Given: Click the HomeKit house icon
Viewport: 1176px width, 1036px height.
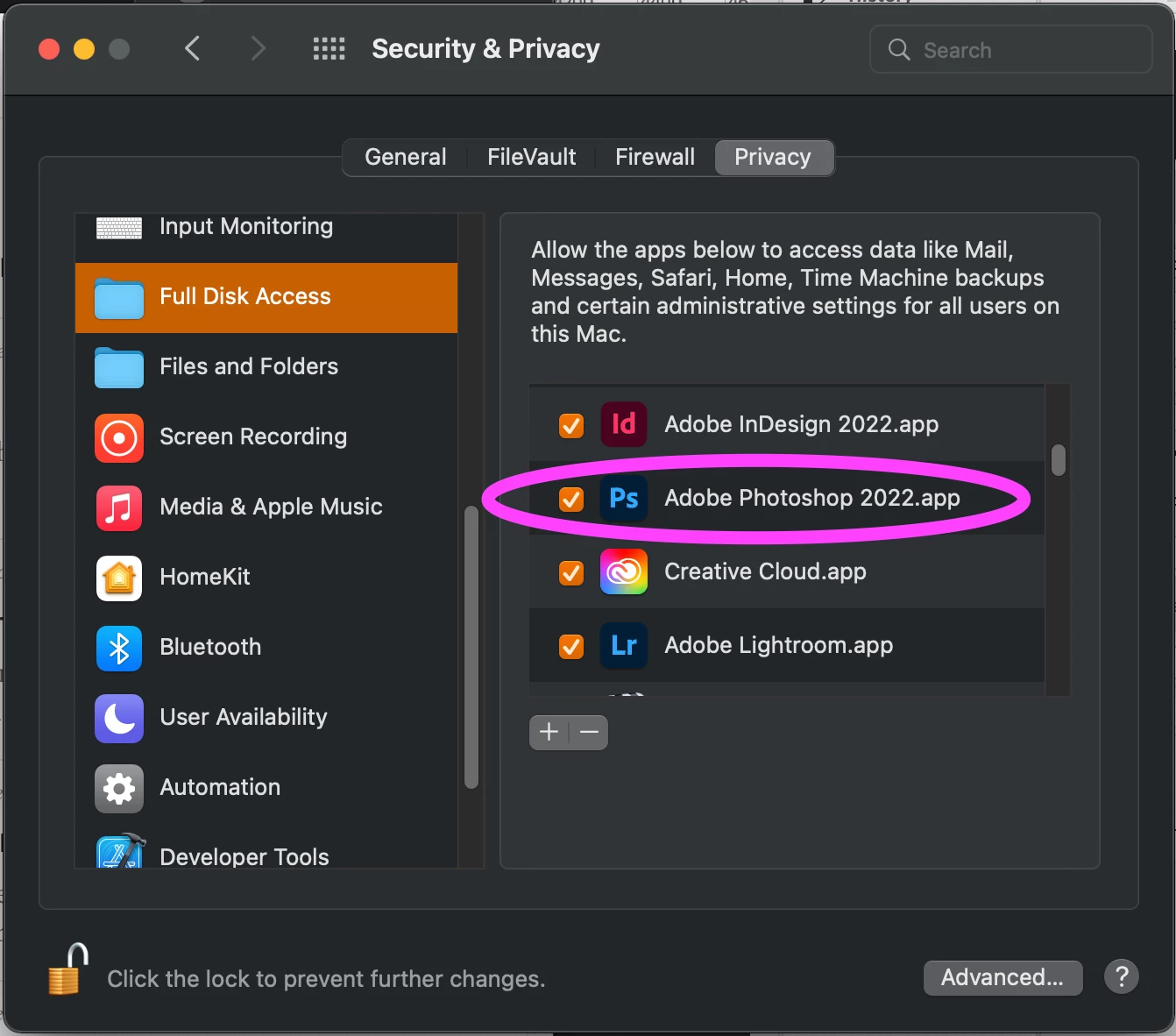Looking at the screenshot, I should pyautogui.click(x=119, y=578).
